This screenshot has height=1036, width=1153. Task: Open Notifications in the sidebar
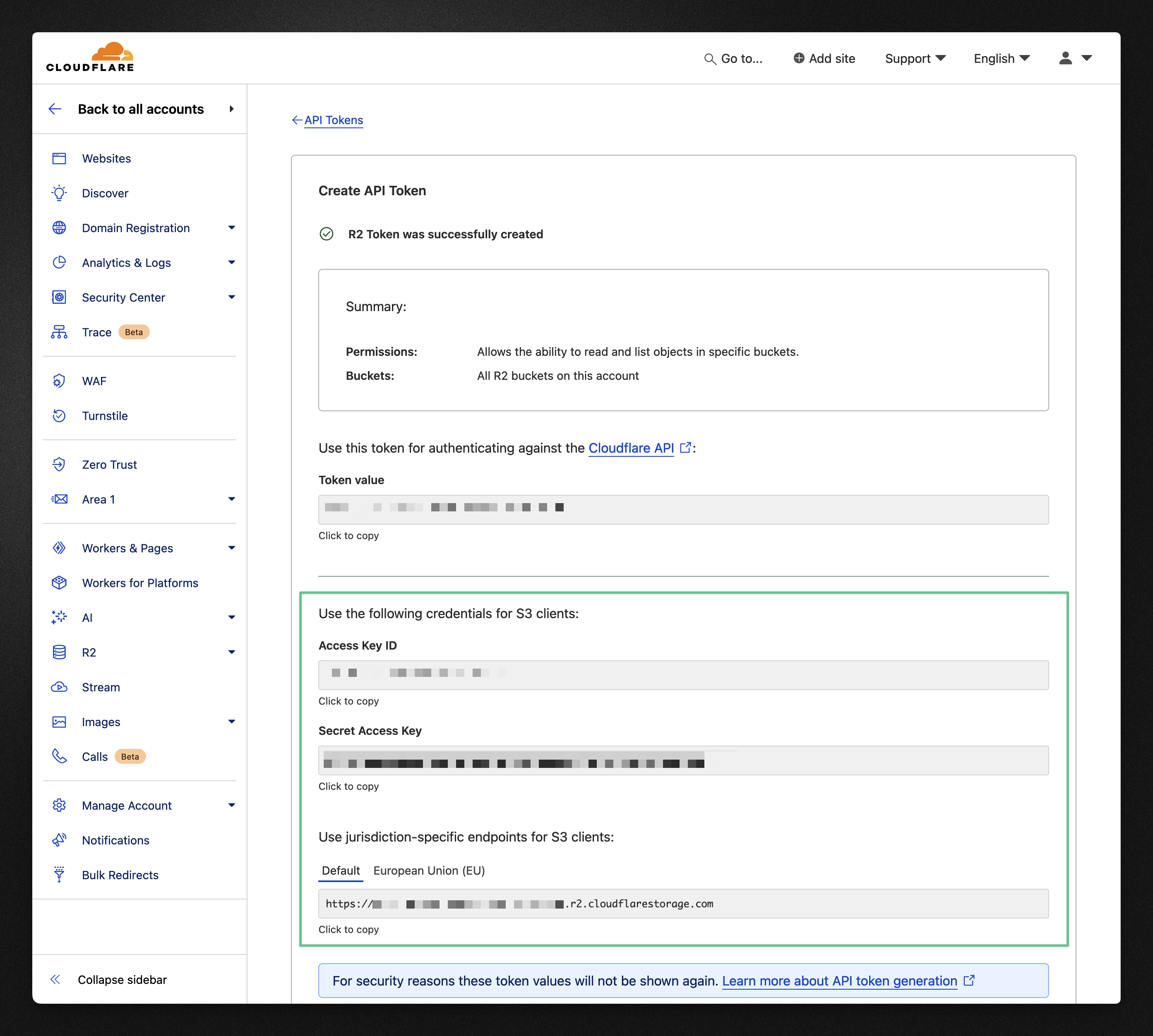click(115, 840)
